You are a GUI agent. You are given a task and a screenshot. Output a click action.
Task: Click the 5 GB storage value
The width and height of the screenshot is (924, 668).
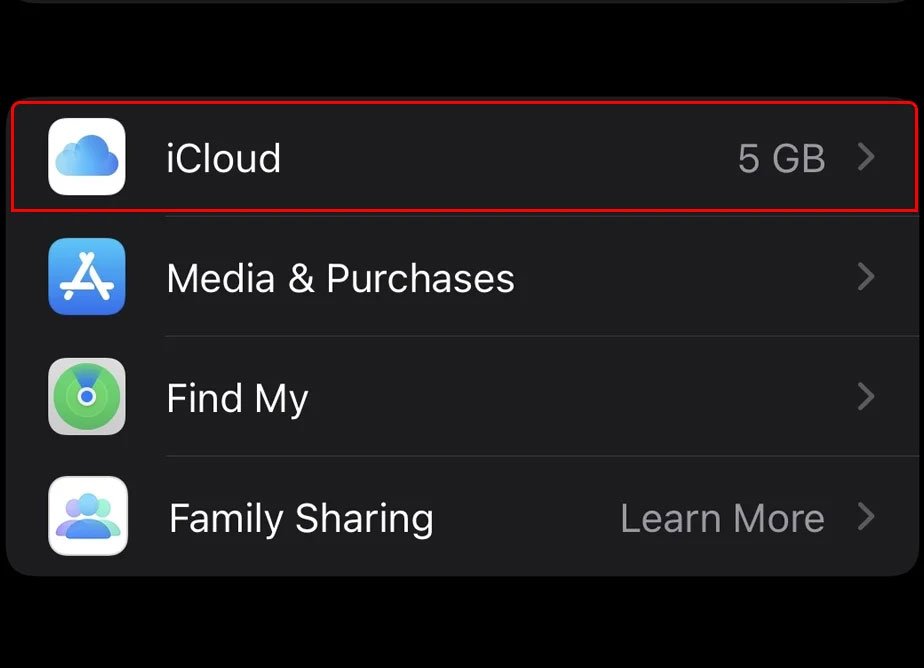[x=781, y=158]
